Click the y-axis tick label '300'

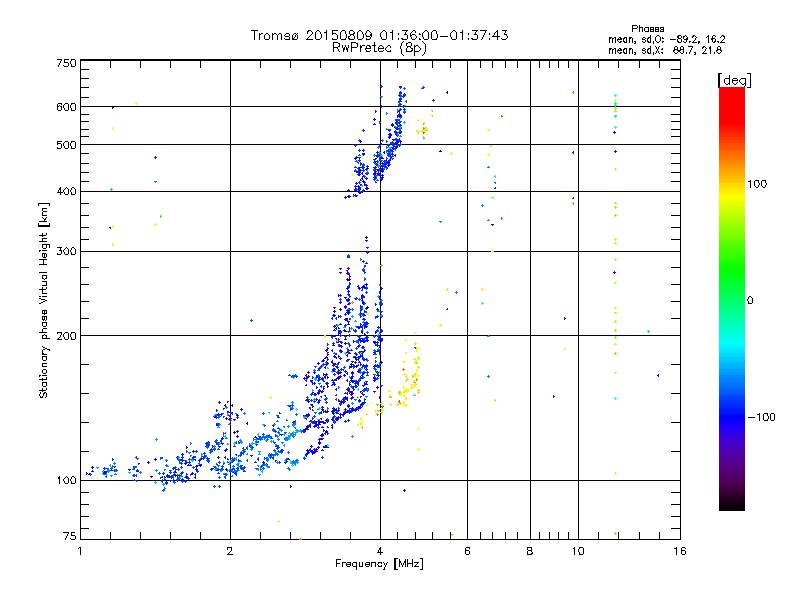tap(67, 251)
